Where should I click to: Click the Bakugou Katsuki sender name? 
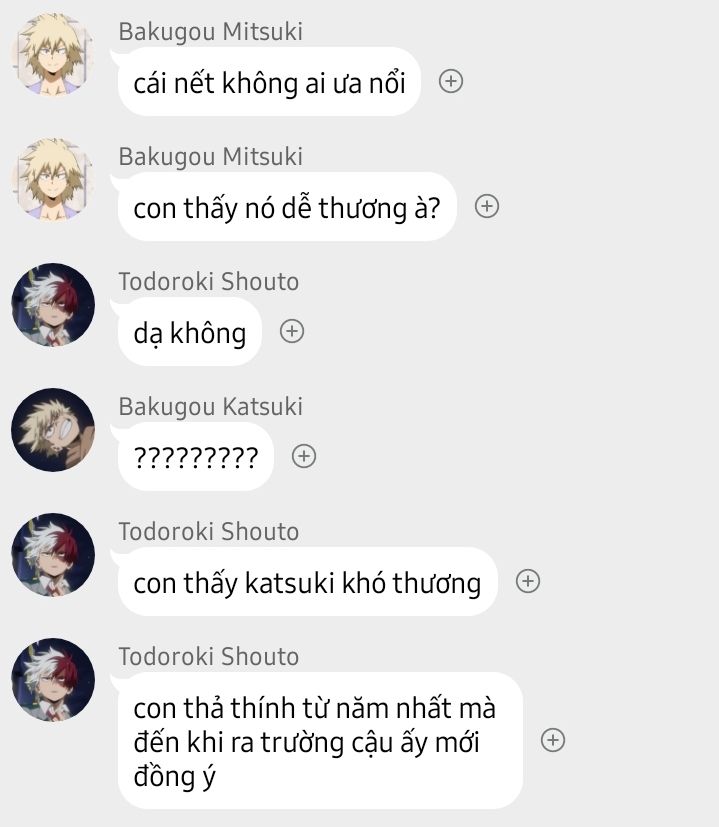click(210, 407)
